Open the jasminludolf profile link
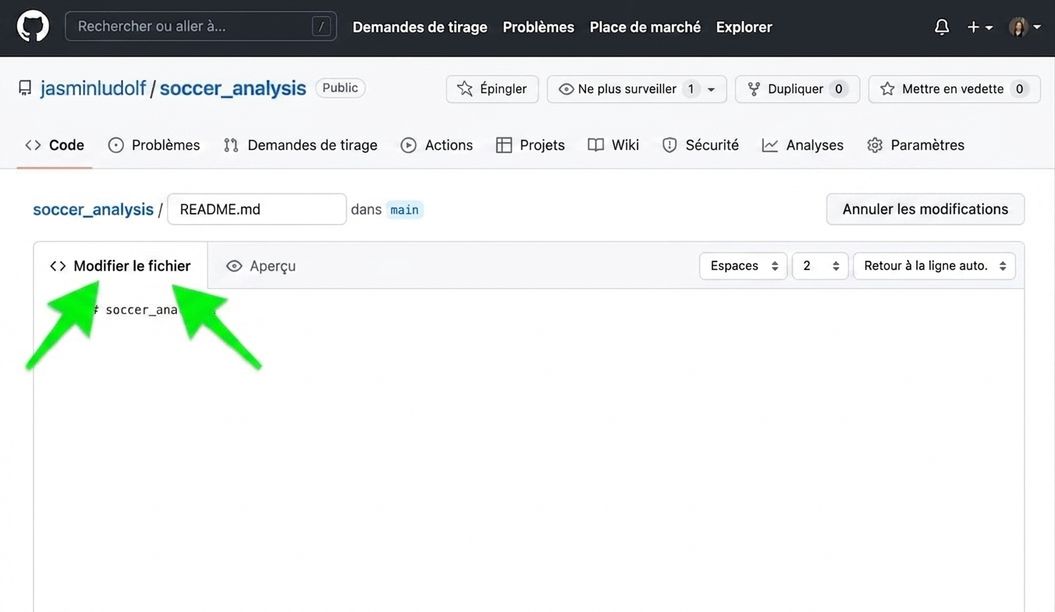 [93, 88]
